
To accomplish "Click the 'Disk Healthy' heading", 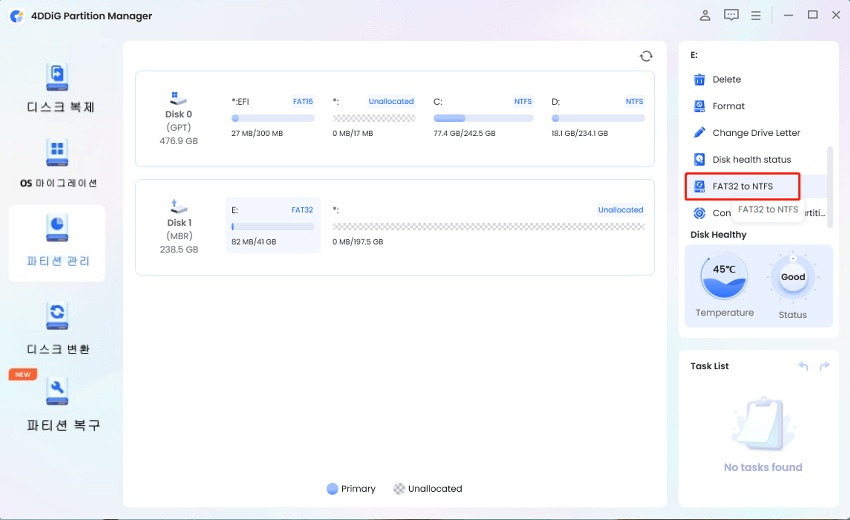I will [x=718, y=235].
